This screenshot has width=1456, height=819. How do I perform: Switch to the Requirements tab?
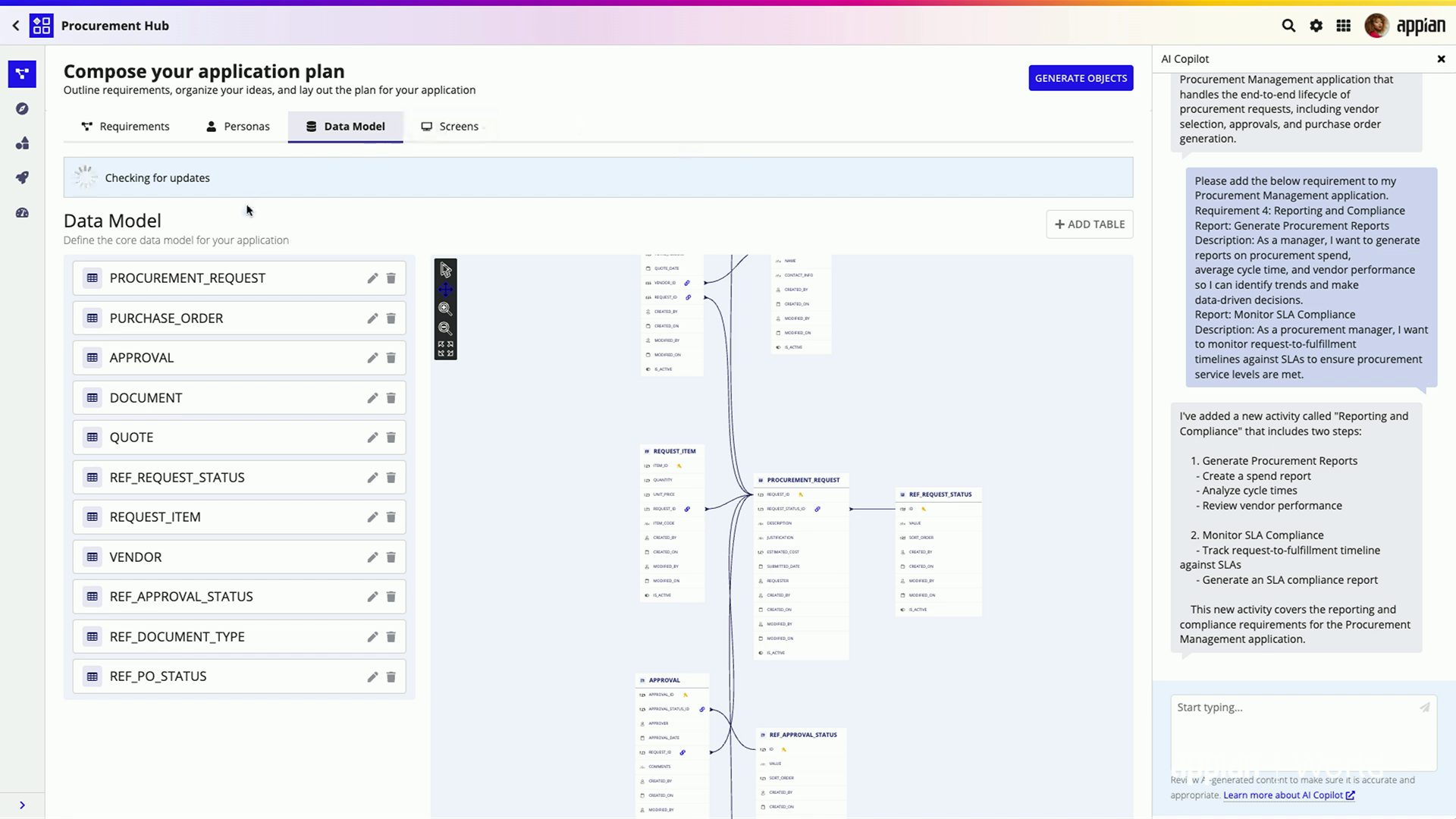click(x=126, y=127)
